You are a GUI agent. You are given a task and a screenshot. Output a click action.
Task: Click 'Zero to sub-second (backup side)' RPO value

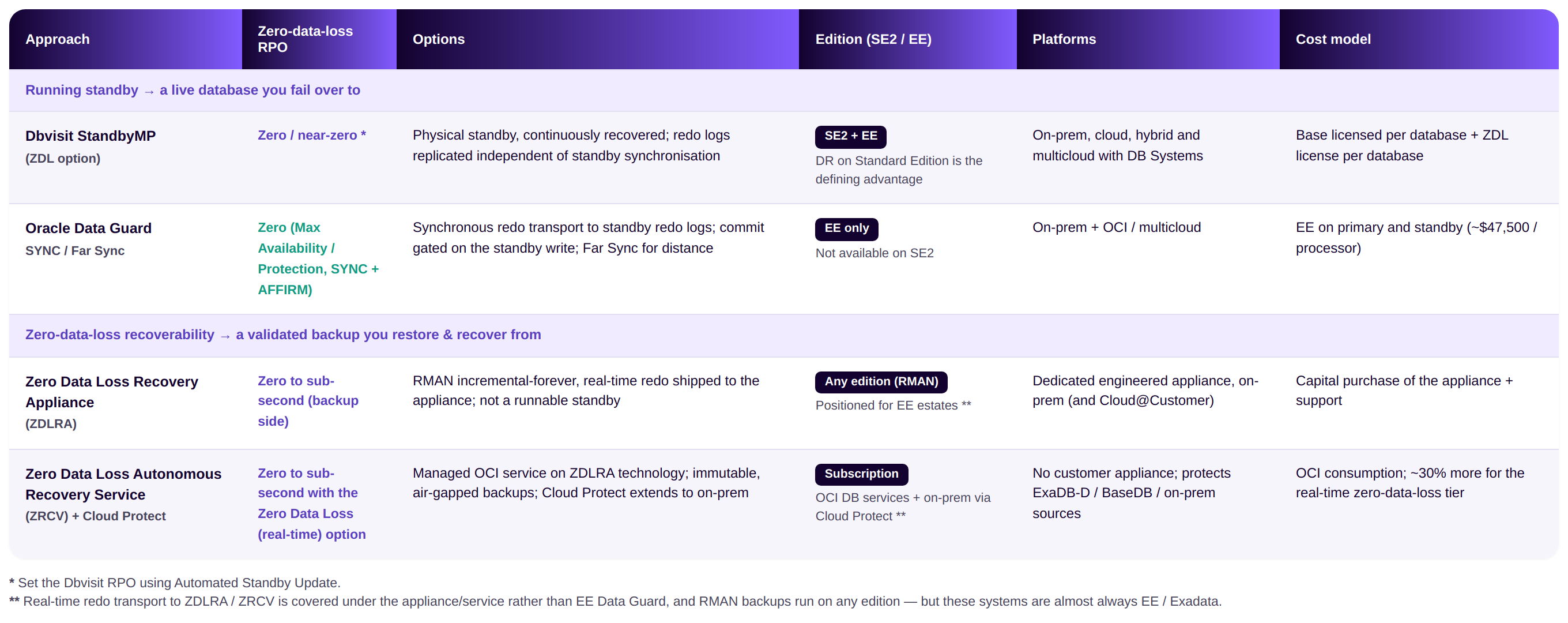(308, 401)
